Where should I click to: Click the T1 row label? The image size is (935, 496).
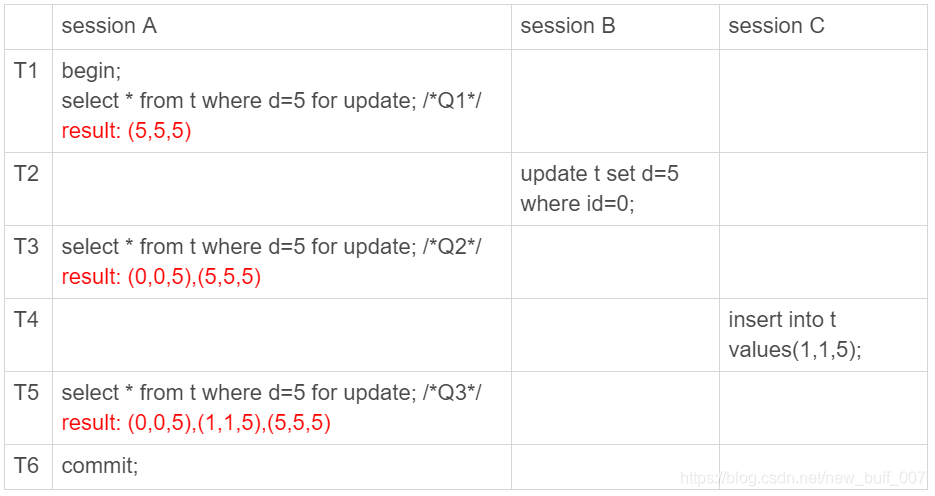point(26,71)
